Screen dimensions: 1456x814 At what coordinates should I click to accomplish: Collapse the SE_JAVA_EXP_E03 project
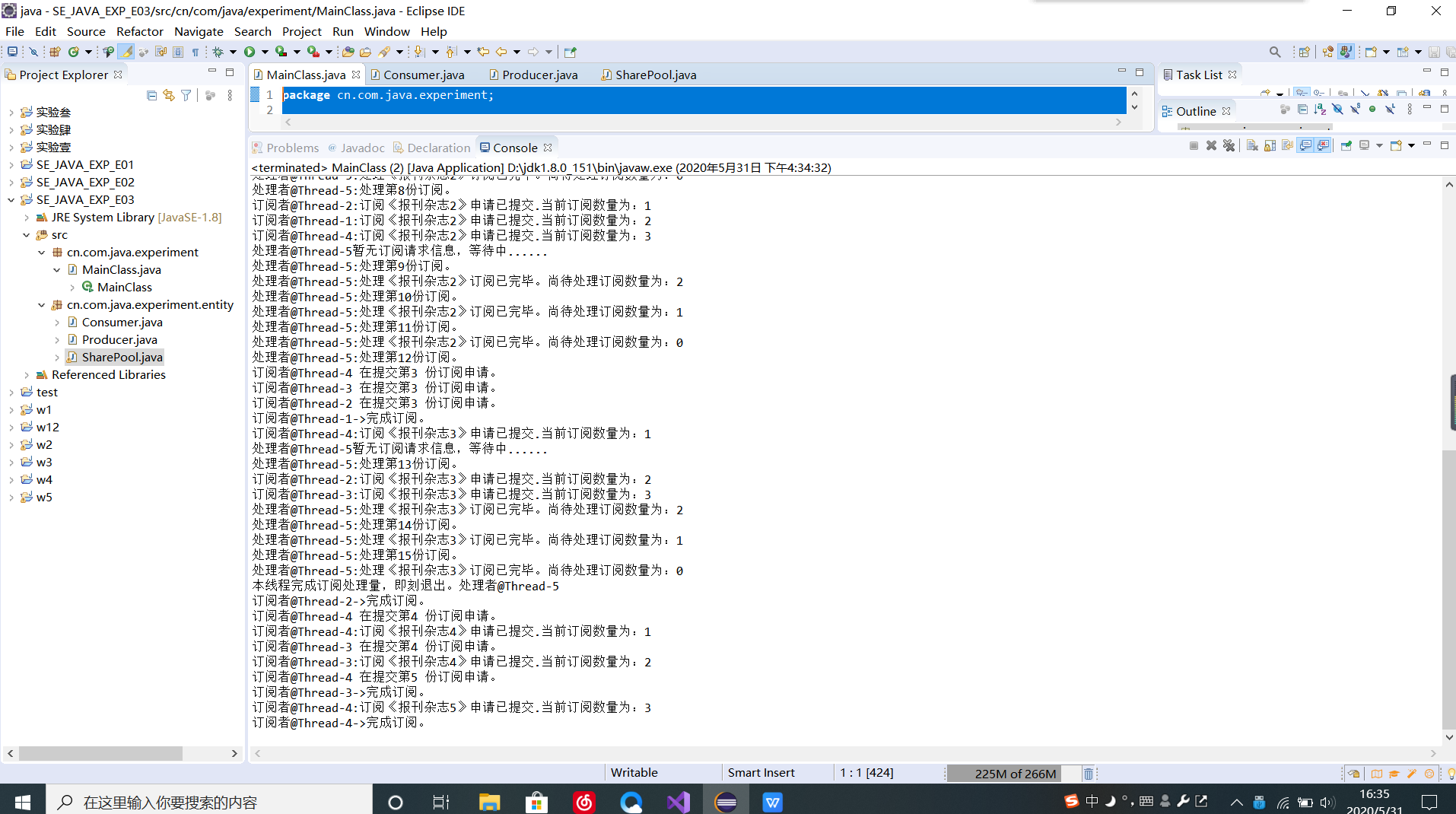pyautogui.click(x=10, y=199)
